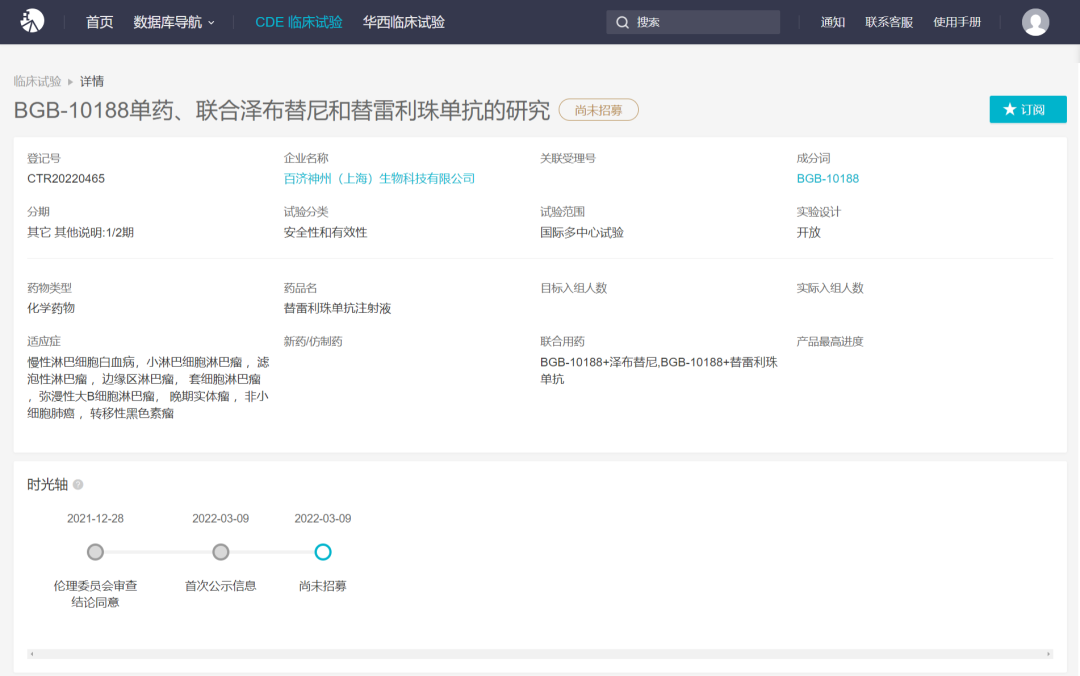Viewport: 1080px width, 676px height.
Task: Click the 联合用药 combination text
Action: click(x=658, y=371)
